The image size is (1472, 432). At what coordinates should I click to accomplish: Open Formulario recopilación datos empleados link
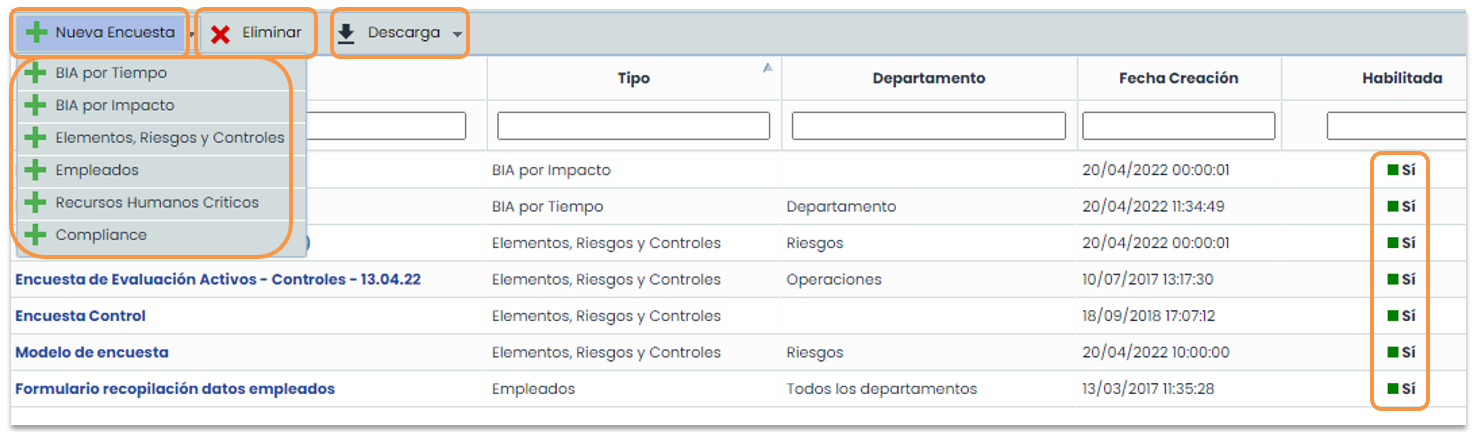tap(175, 389)
